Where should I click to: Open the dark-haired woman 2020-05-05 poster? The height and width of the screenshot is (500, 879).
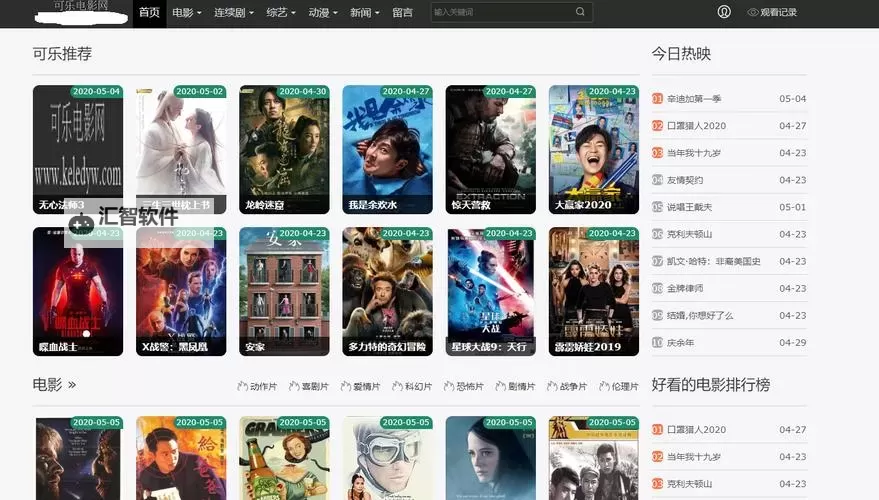[491, 458]
